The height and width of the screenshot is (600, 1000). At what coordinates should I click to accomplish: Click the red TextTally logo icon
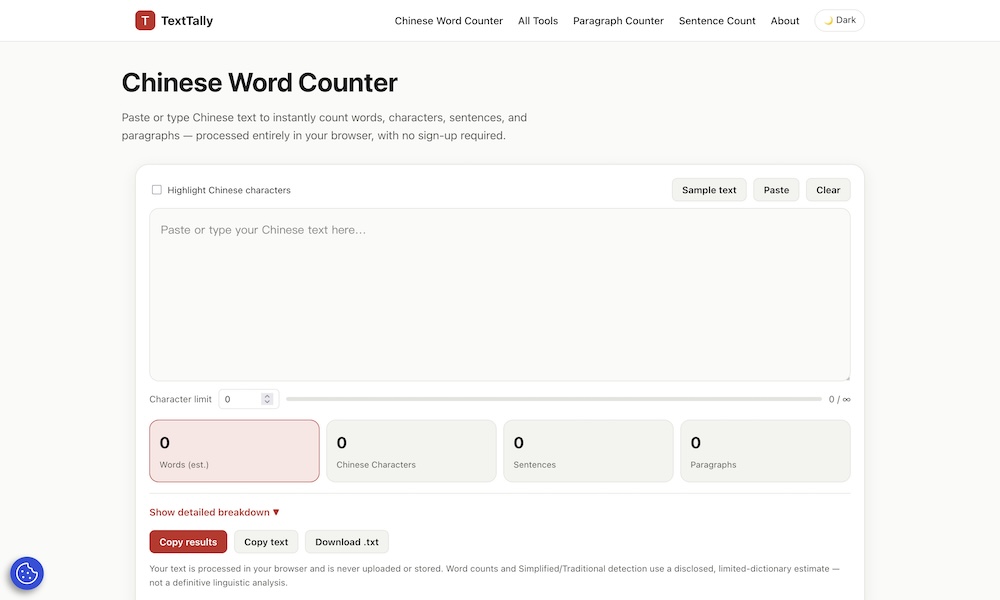(x=145, y=20)
